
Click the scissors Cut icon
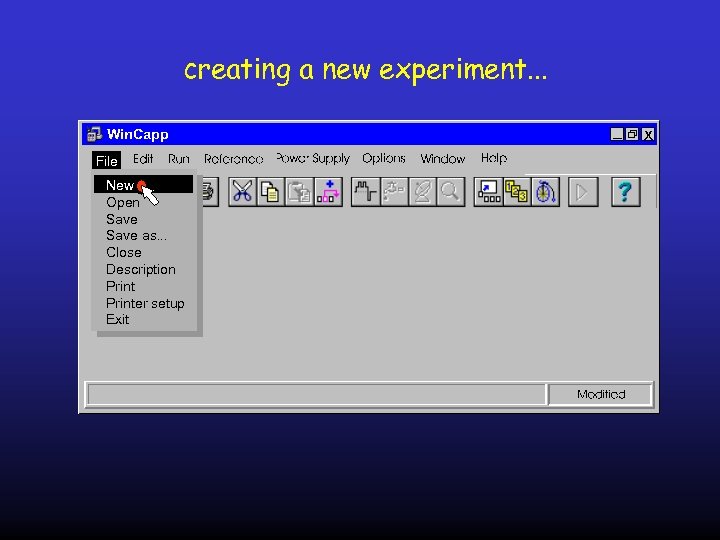pyautogui.click(x=242, y=192)
